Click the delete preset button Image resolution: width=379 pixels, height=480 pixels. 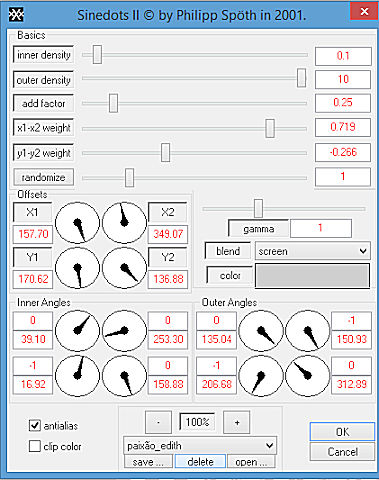(x=200, y=462)
